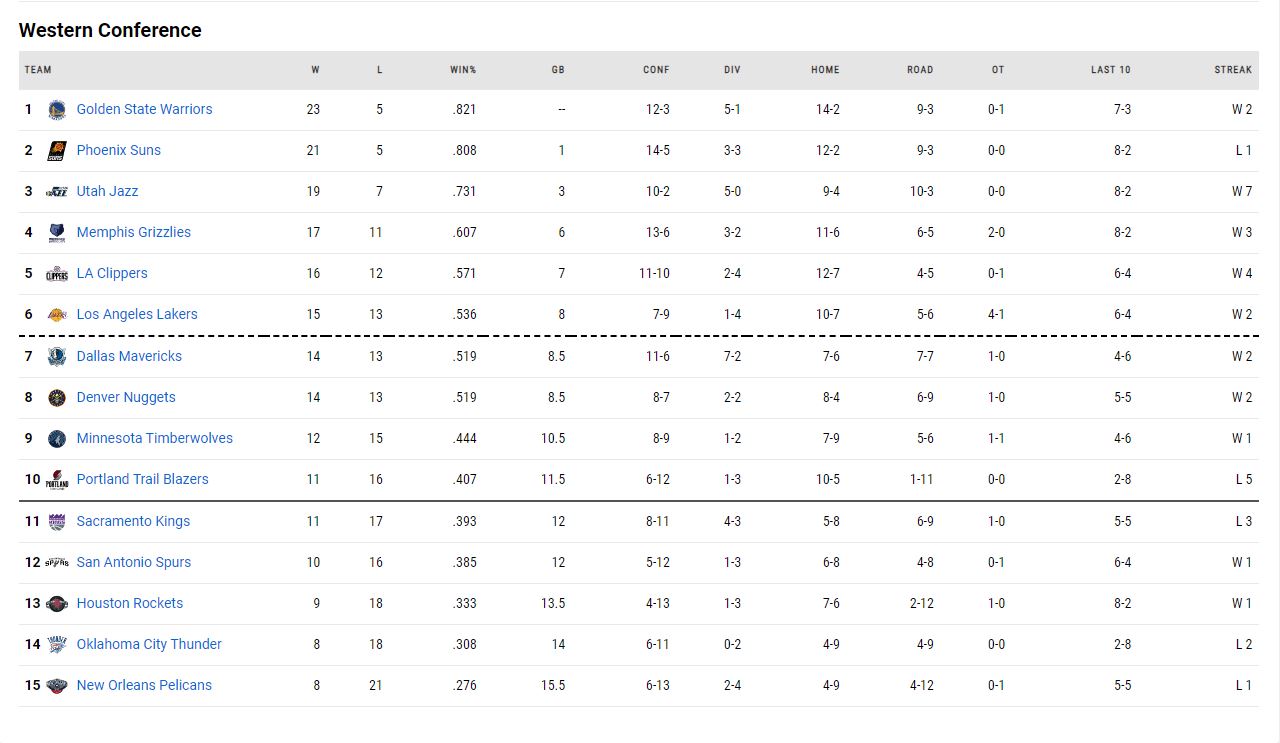Click the Houston Rockets logo icon
1280x743 pixels.
click(x=57, y=603)
